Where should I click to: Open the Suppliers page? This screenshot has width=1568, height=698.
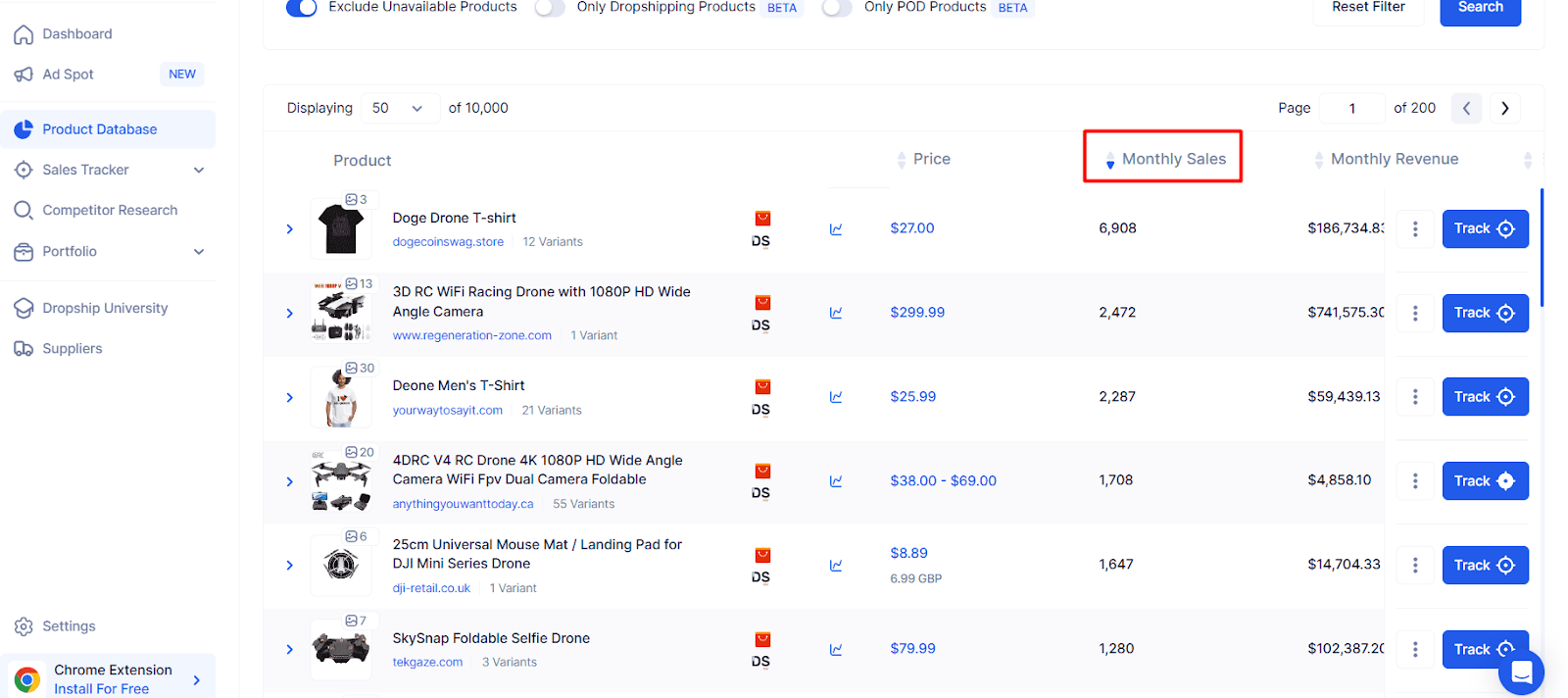click(x=58, y=348)
